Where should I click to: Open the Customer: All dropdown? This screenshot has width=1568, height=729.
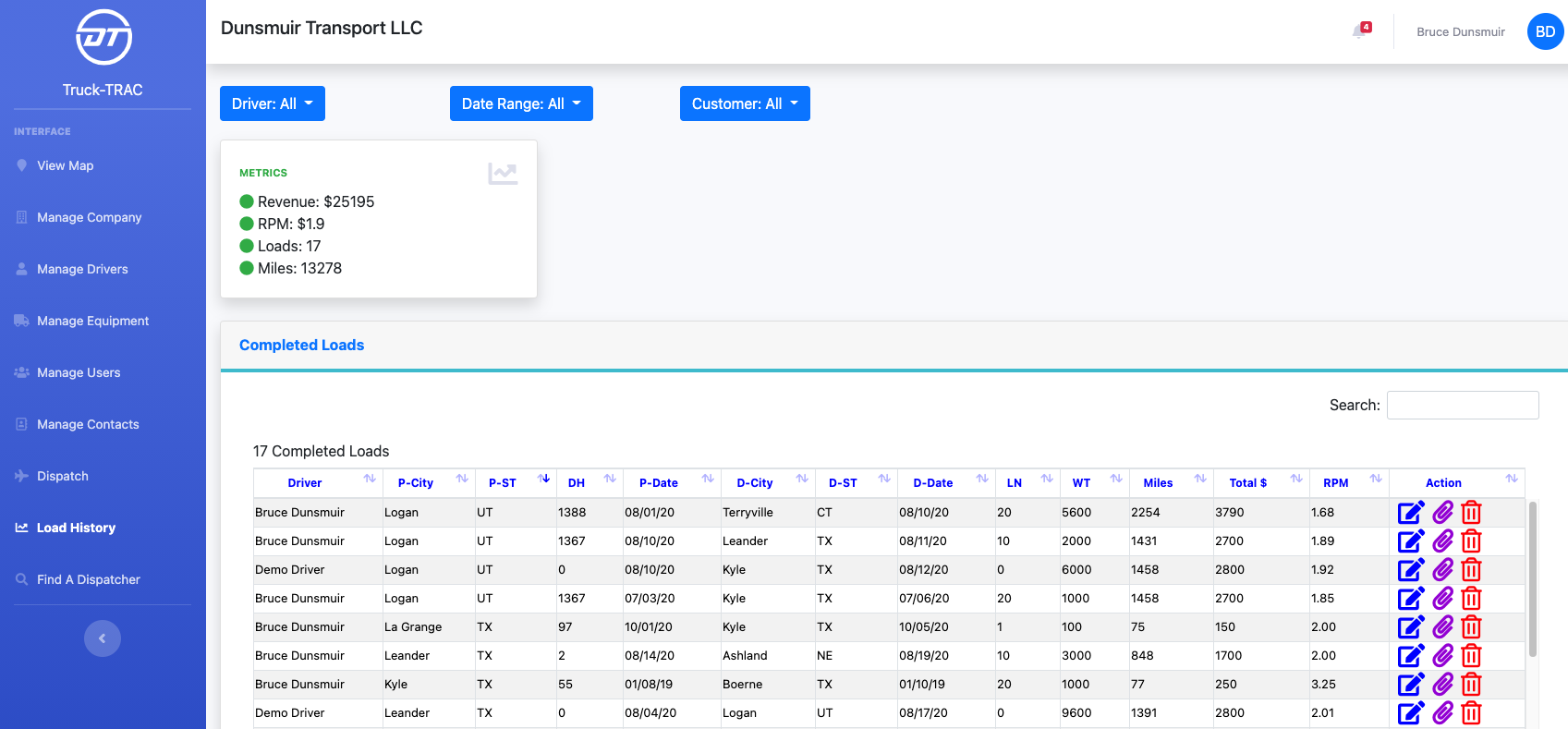pos(745,103)
